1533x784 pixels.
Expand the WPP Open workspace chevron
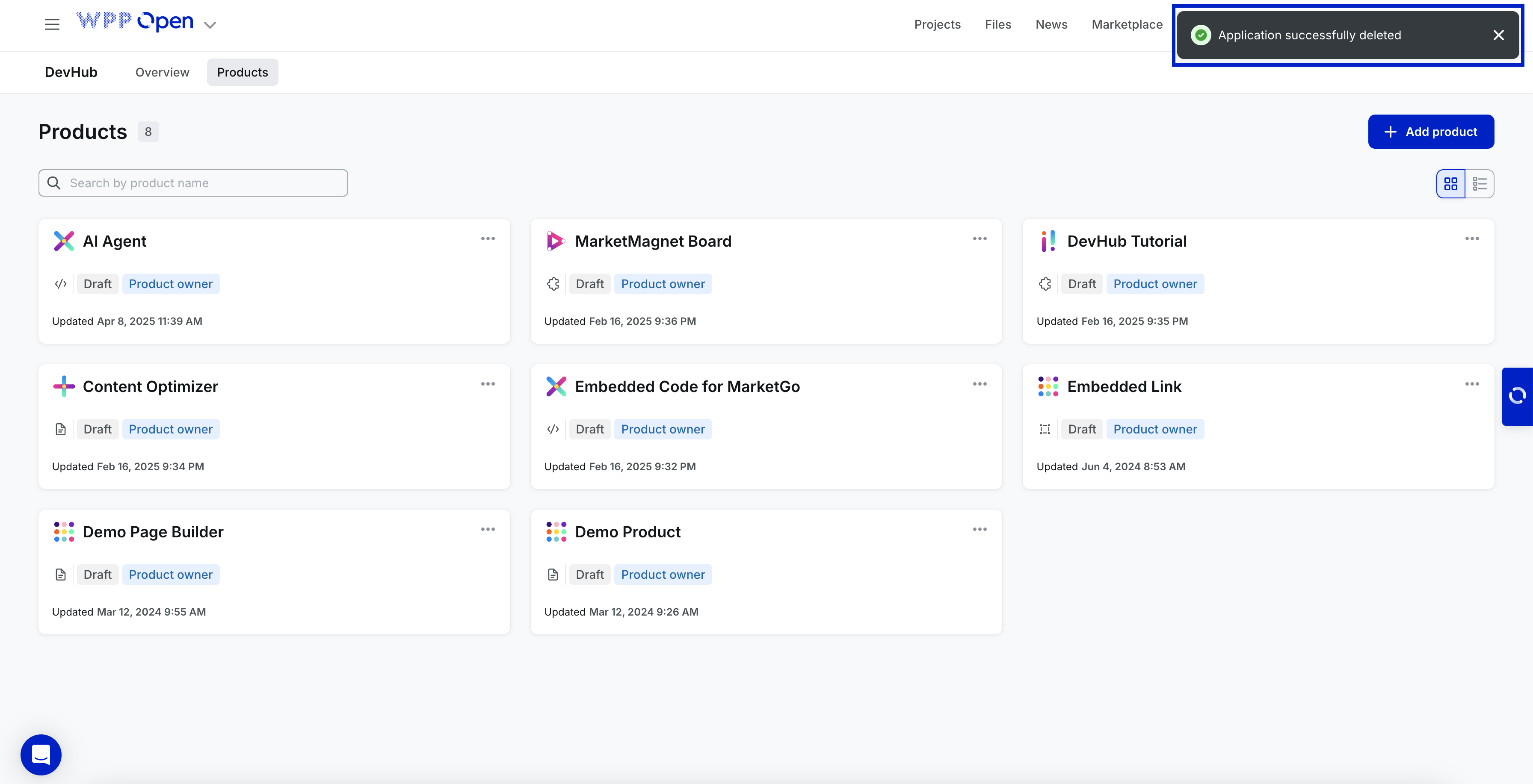click(210, 25)
